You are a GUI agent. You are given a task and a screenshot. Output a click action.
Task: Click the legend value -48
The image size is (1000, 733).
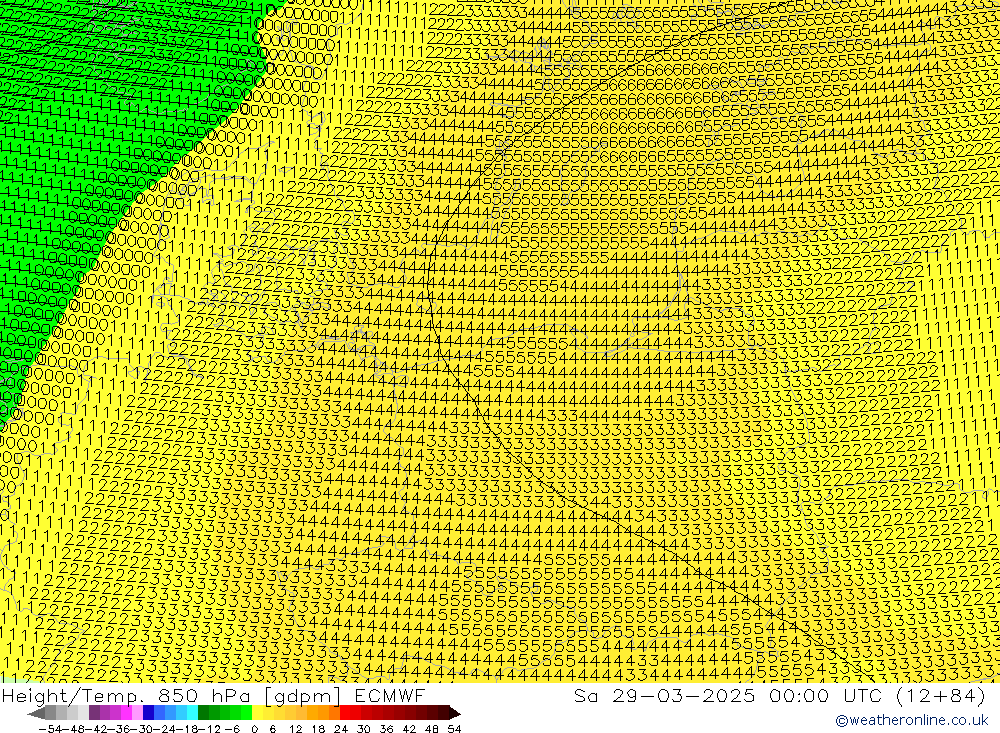point(73,729)
